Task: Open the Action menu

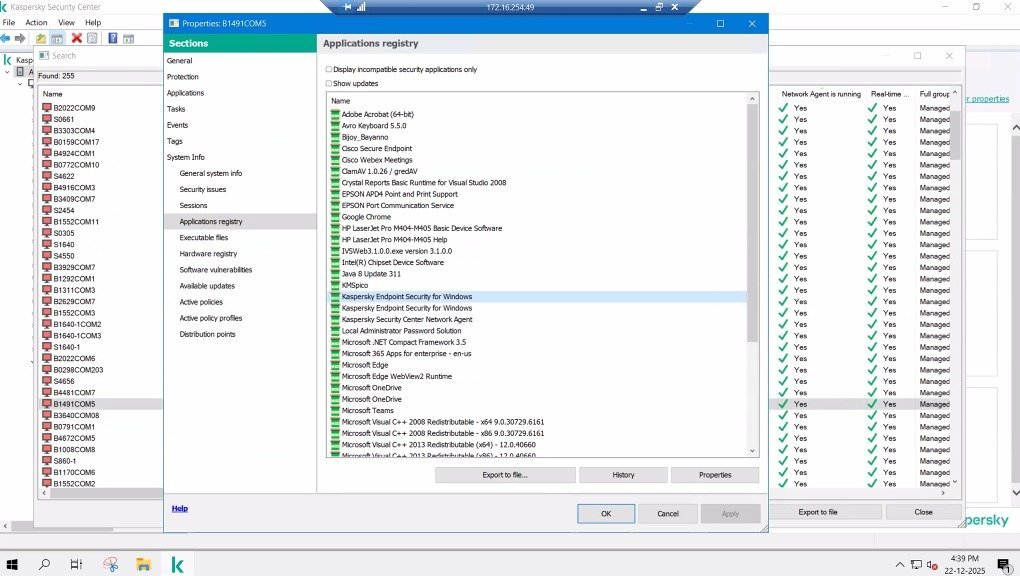Action: click(x=36, y=22)
